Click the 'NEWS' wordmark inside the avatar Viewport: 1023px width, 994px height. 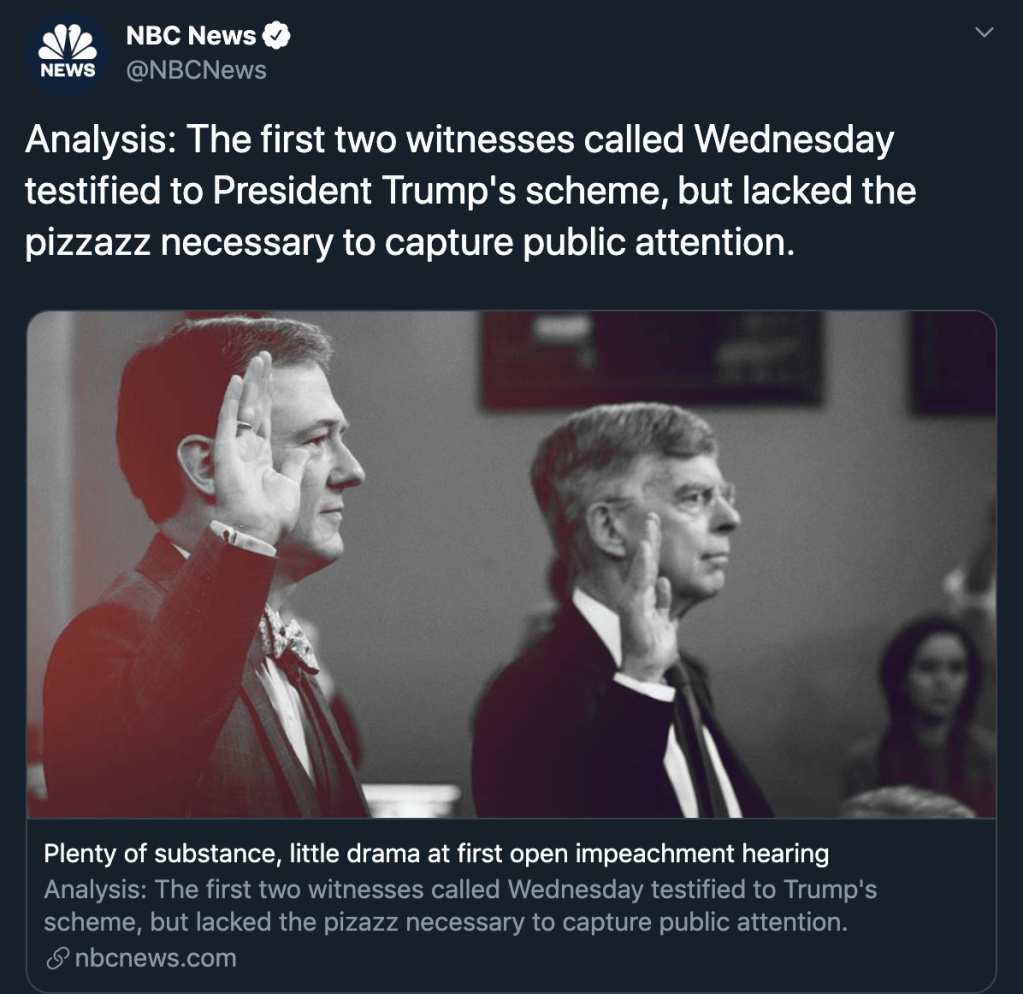(68, 70)
